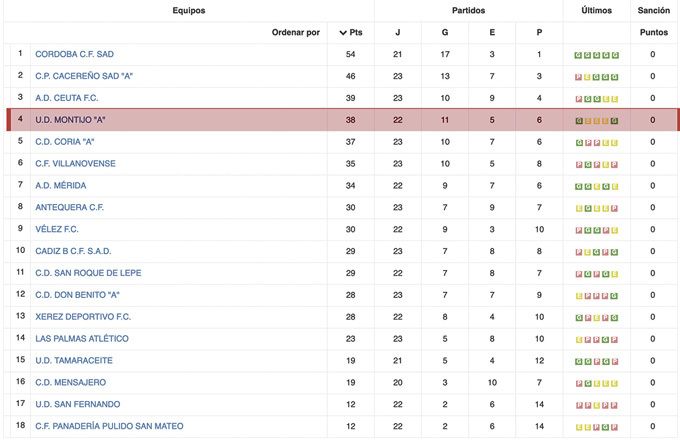The image size is (680, 440).
Task: Click the green G badge in Don Benito row
Action: [615, 295]
